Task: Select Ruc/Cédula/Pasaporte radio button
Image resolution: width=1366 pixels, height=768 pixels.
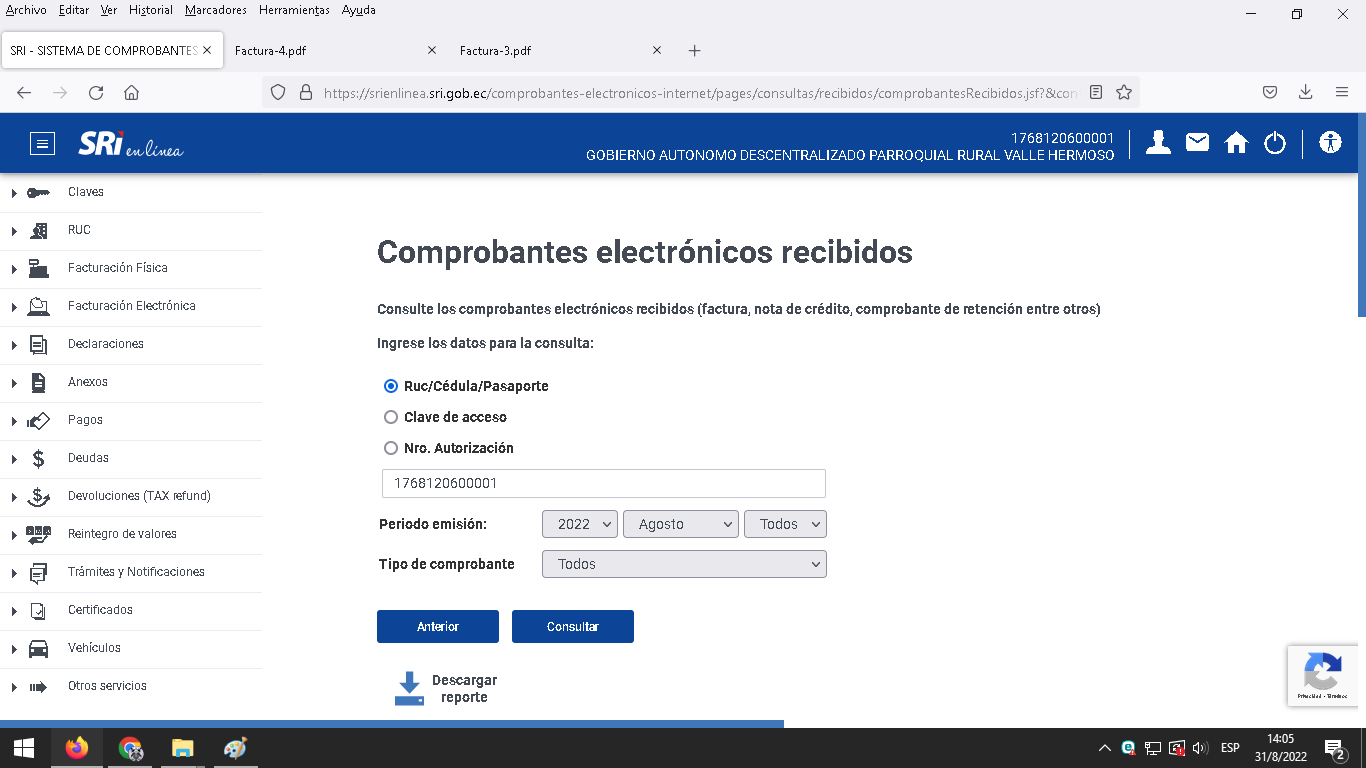Action: [391, 386]
